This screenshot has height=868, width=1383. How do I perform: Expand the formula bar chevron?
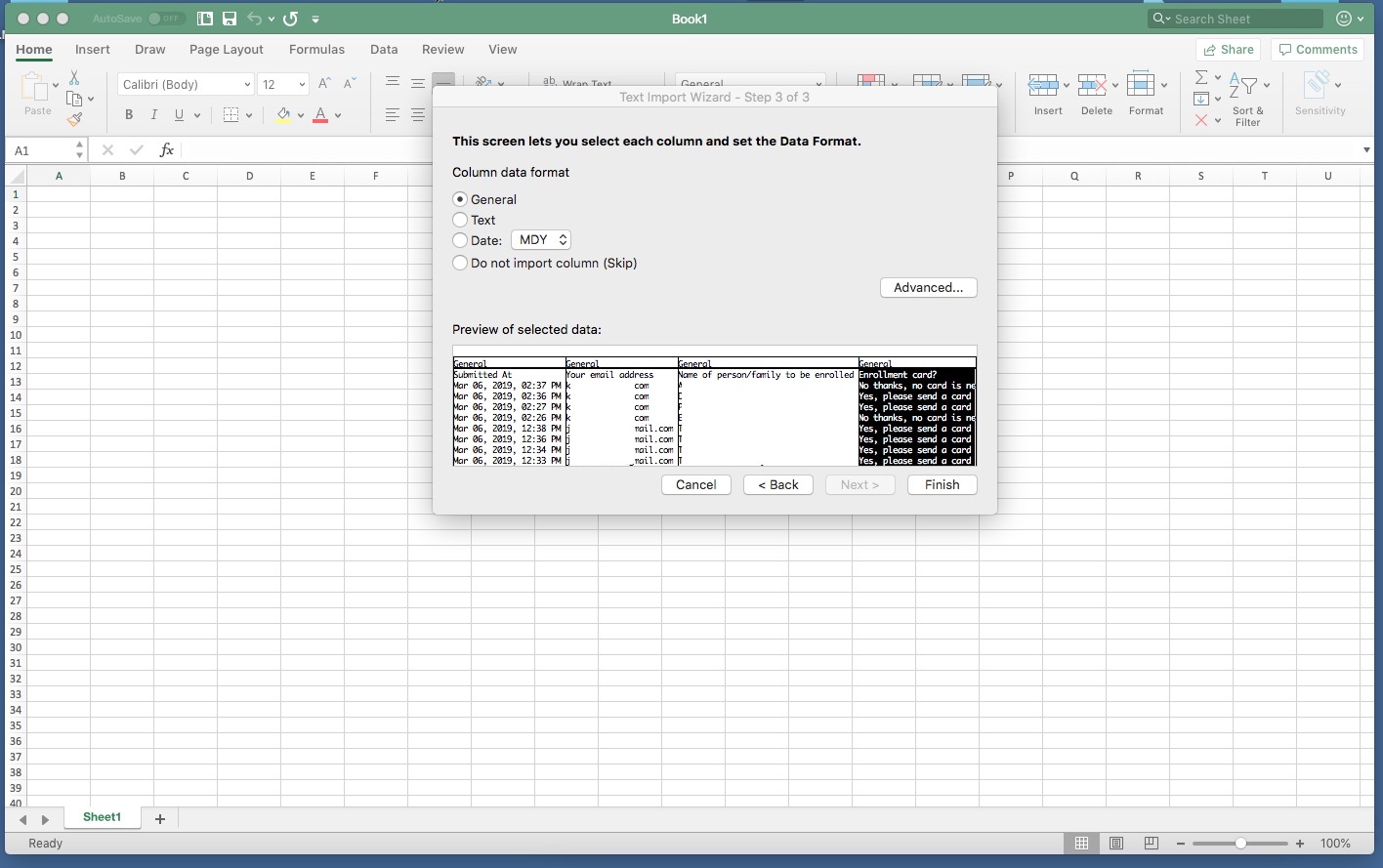[x=1366, y=149]
